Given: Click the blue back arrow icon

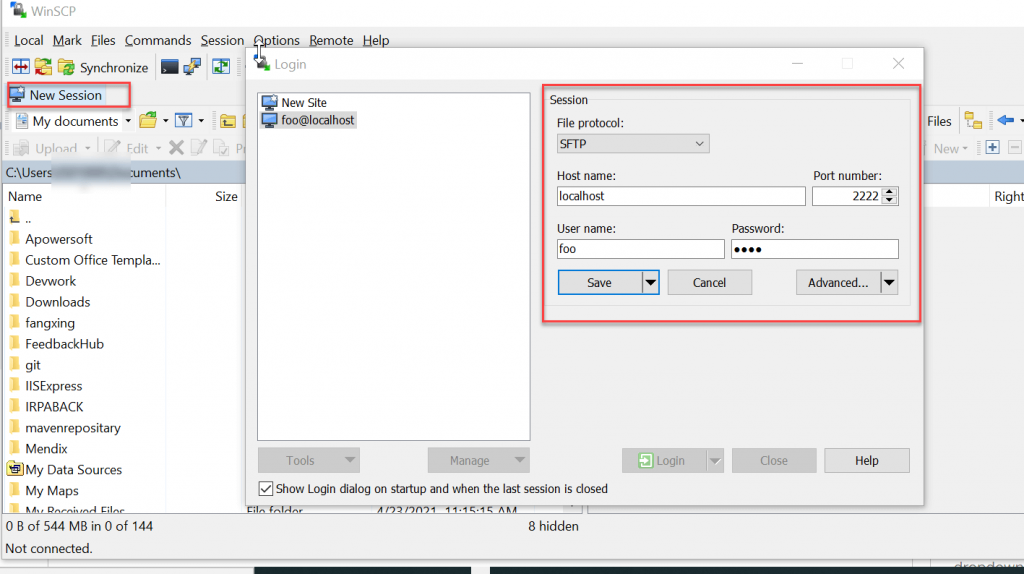Looking at the screenshot, I should pos(1006,120).
